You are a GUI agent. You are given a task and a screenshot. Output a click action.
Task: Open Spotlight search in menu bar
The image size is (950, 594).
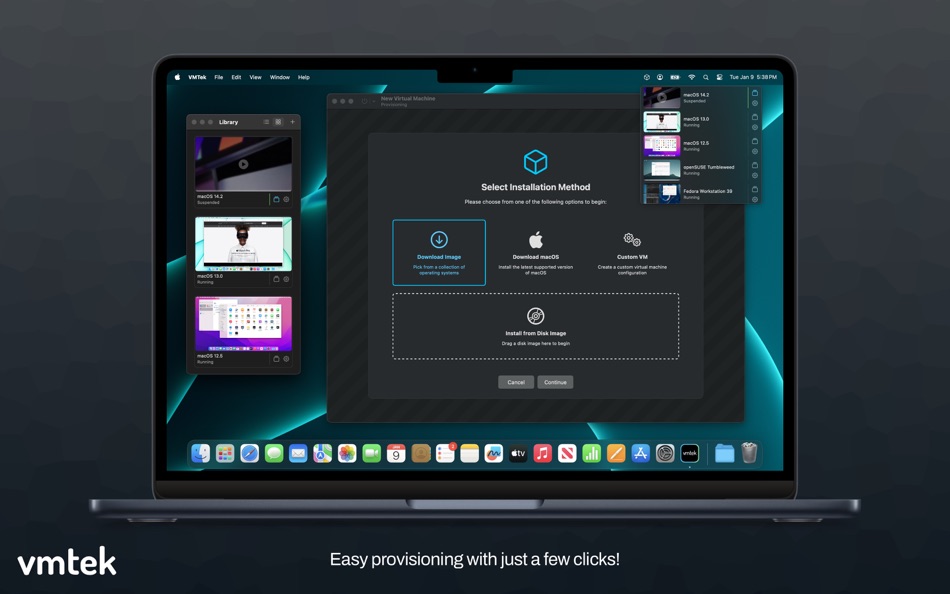(706, 77)
